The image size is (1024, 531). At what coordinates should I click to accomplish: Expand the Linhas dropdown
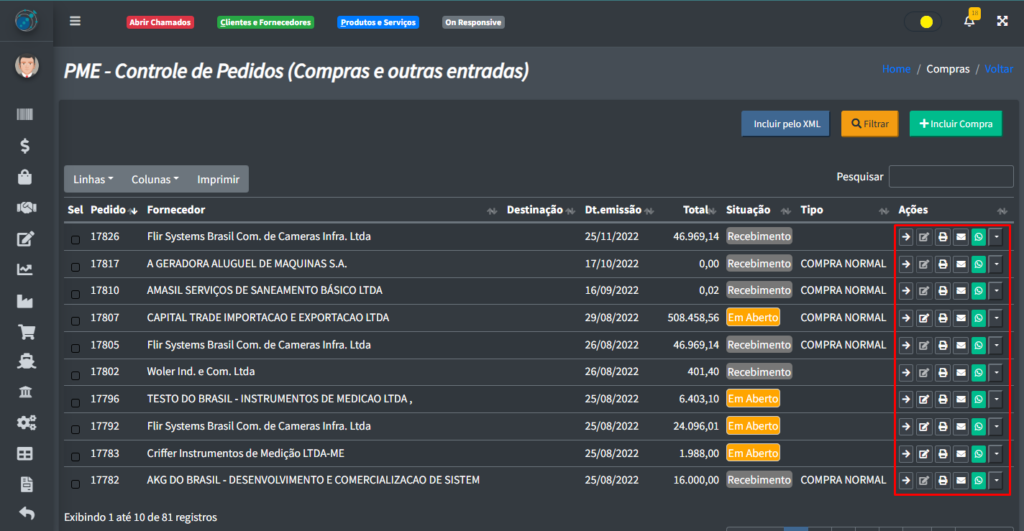click(x=94, y=180)
